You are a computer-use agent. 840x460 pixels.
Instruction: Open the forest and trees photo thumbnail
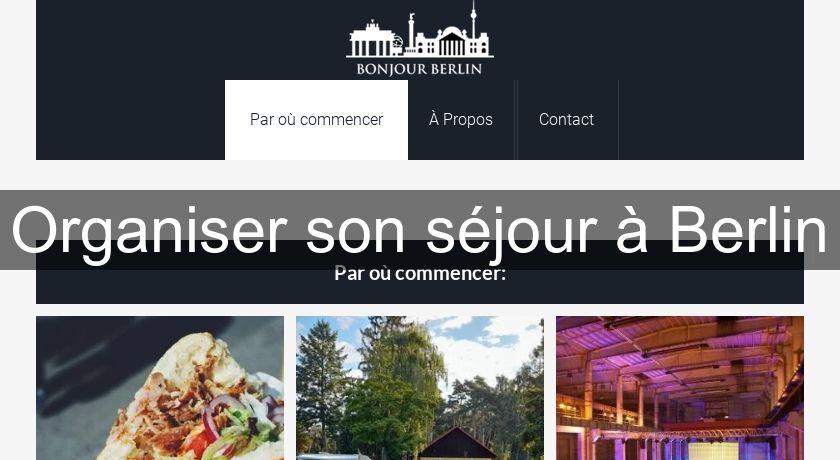coord(420,388)
